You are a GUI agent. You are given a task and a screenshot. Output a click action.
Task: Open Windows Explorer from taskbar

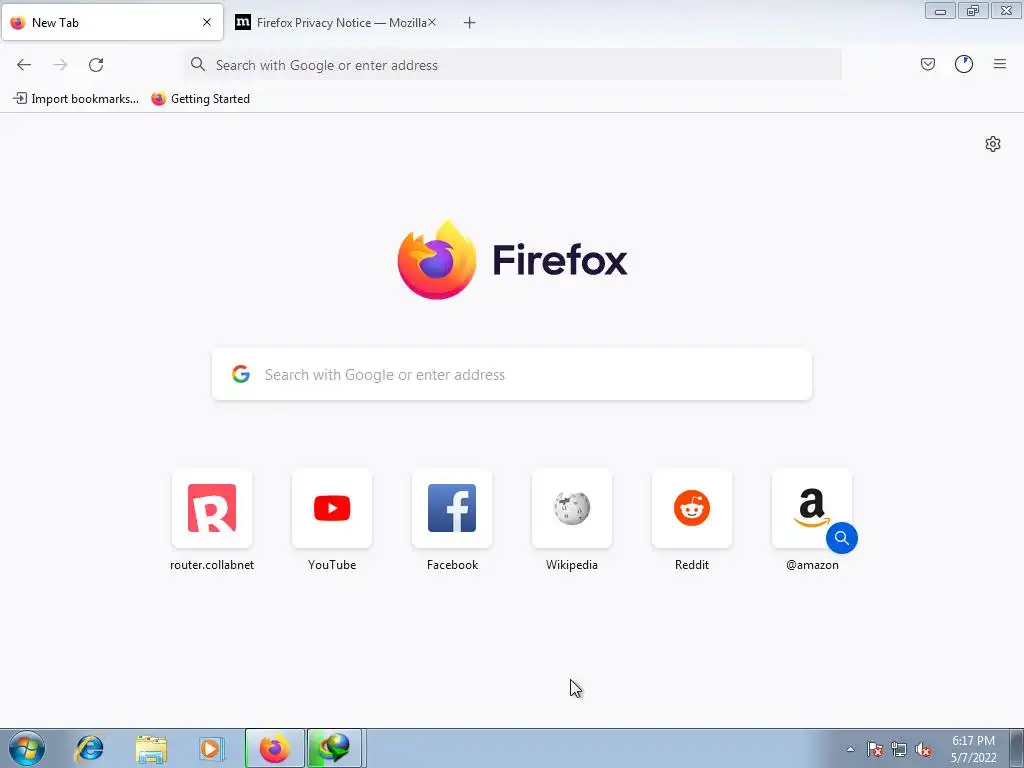[151, 748]
